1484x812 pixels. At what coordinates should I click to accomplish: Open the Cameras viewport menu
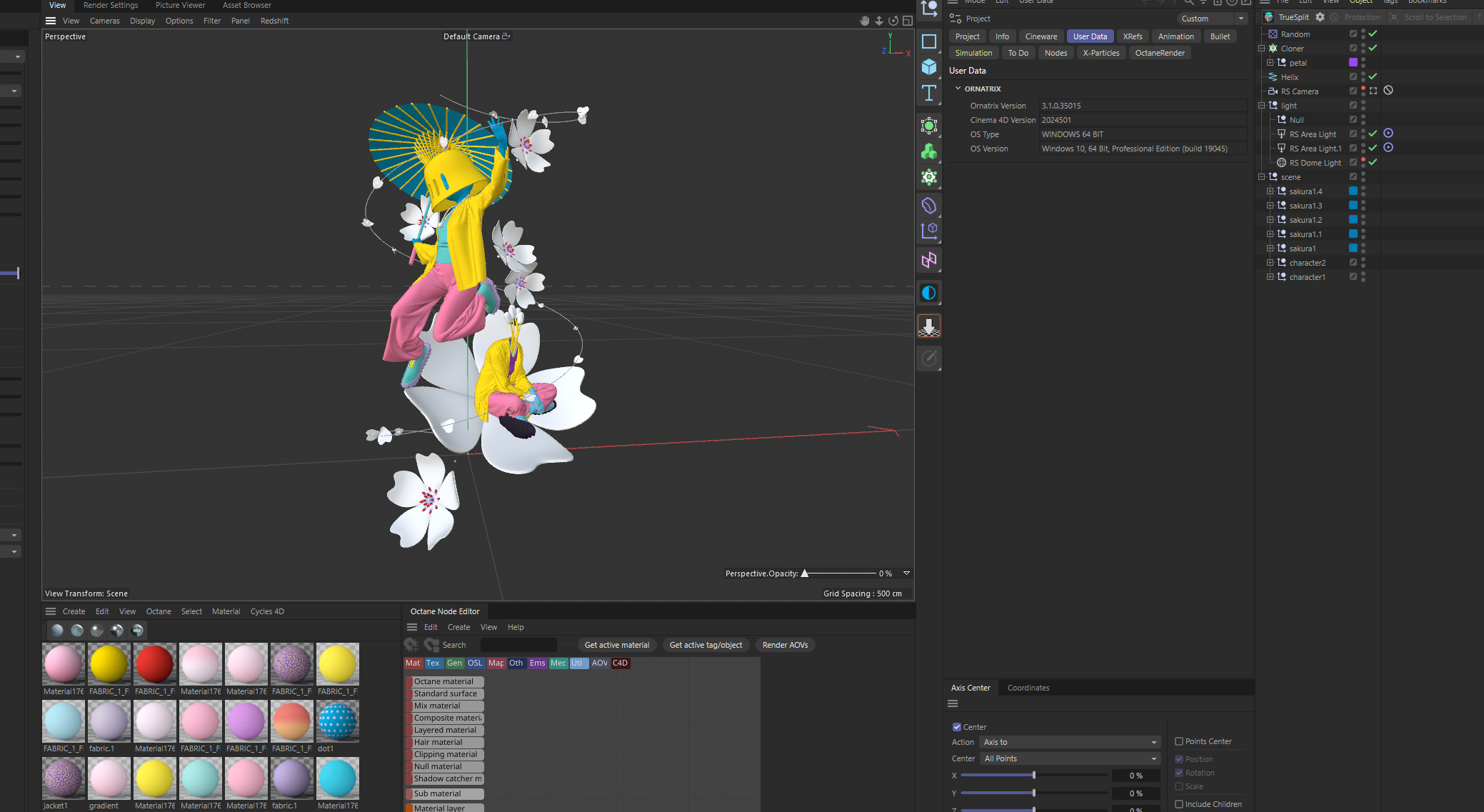[x=104, y=21]
